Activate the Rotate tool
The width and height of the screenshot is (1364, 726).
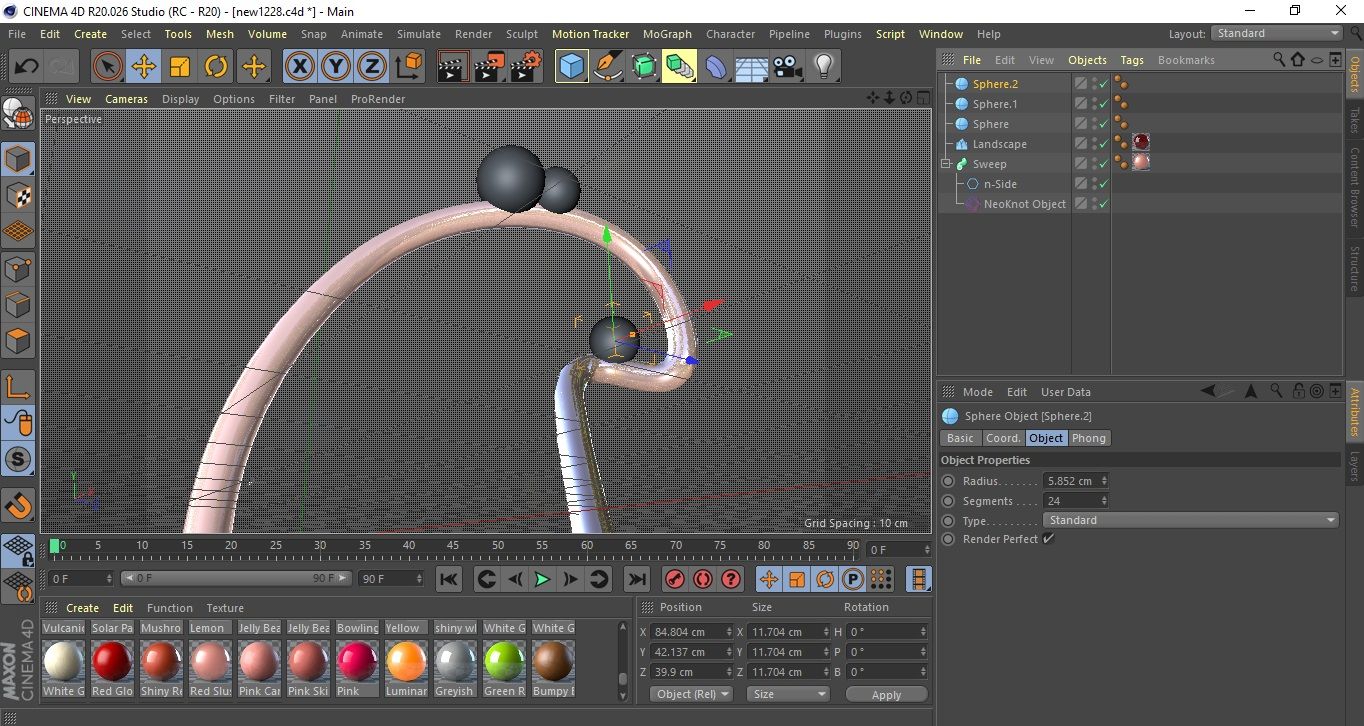click(x=216, y=67)
